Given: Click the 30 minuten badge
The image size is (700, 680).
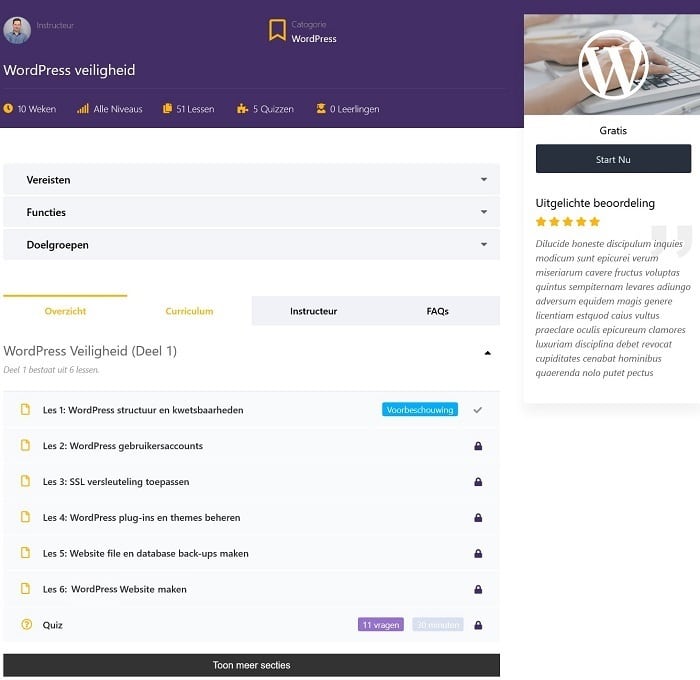Looking at the screenshot, I should point(438,624).
